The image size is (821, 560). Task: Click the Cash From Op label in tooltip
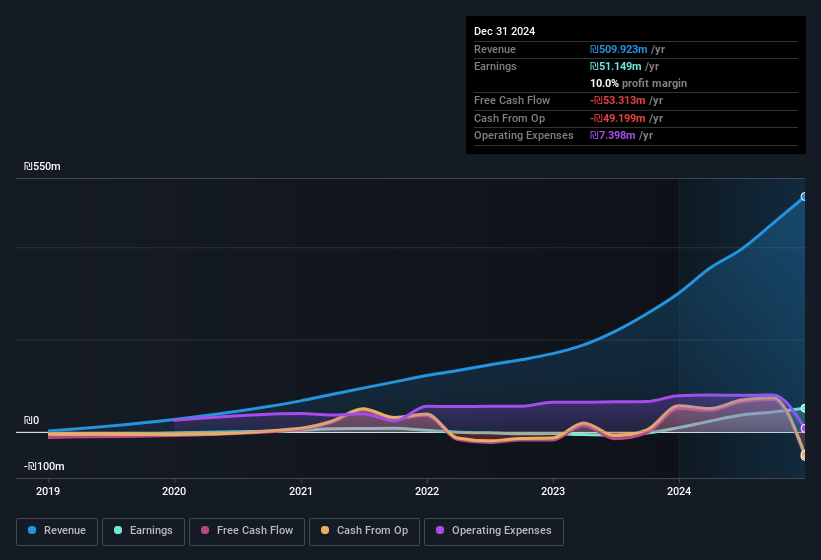[509, 118]
